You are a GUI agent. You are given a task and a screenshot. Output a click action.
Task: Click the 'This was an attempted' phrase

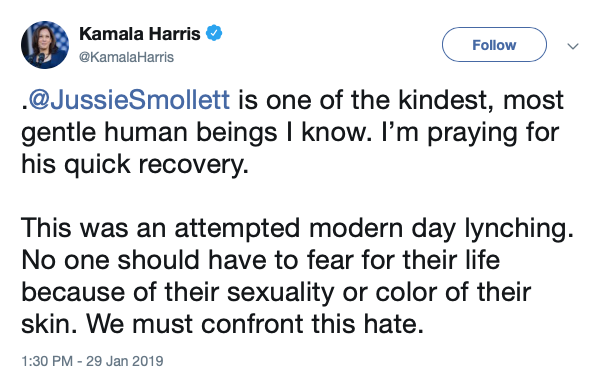pos(160,228)
